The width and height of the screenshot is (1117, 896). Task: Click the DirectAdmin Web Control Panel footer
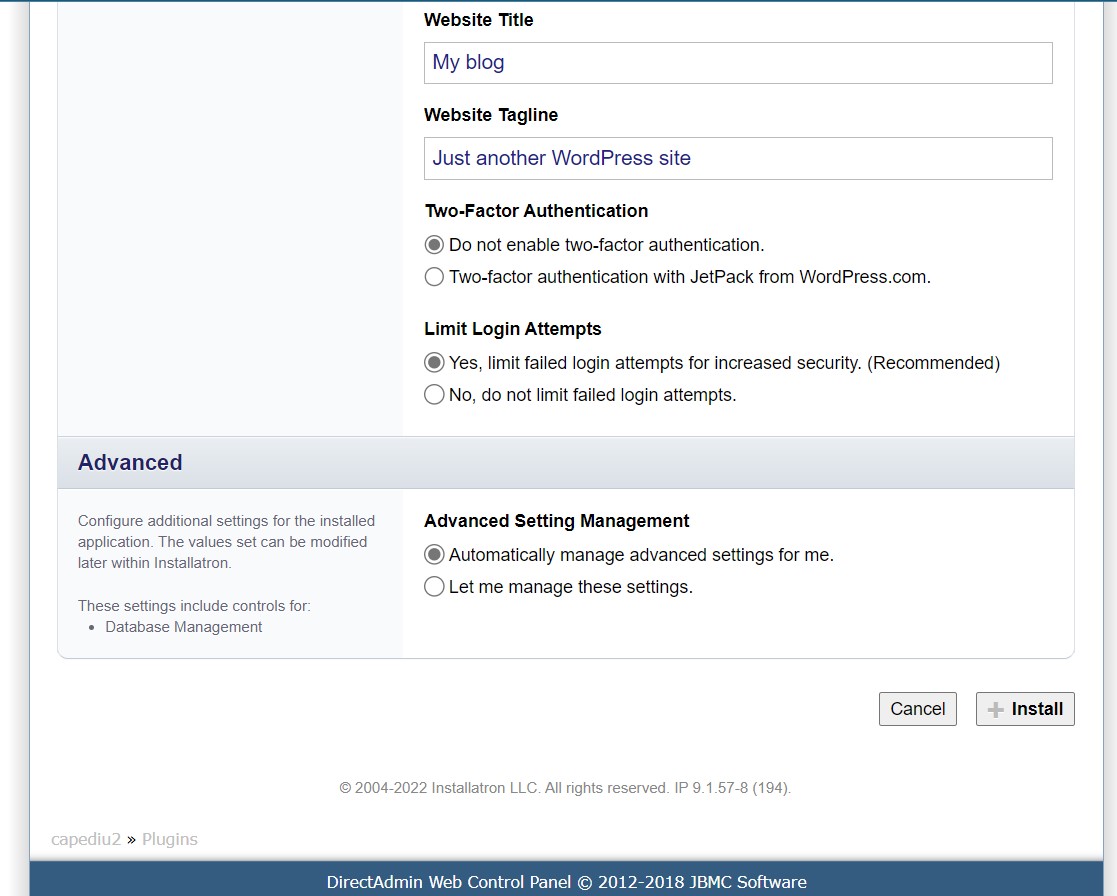click(566, 882)
